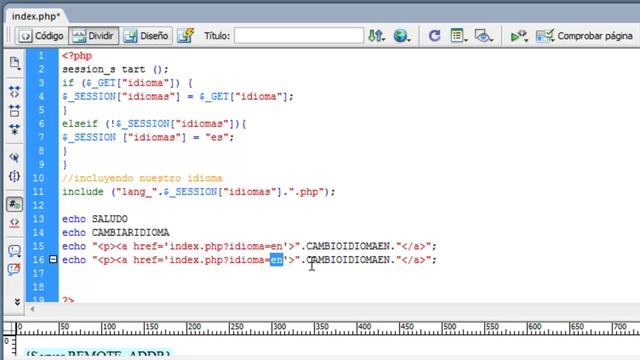Screen dimensions: 640x360
Task: Switch to Dividir split view
Action: 93,36
